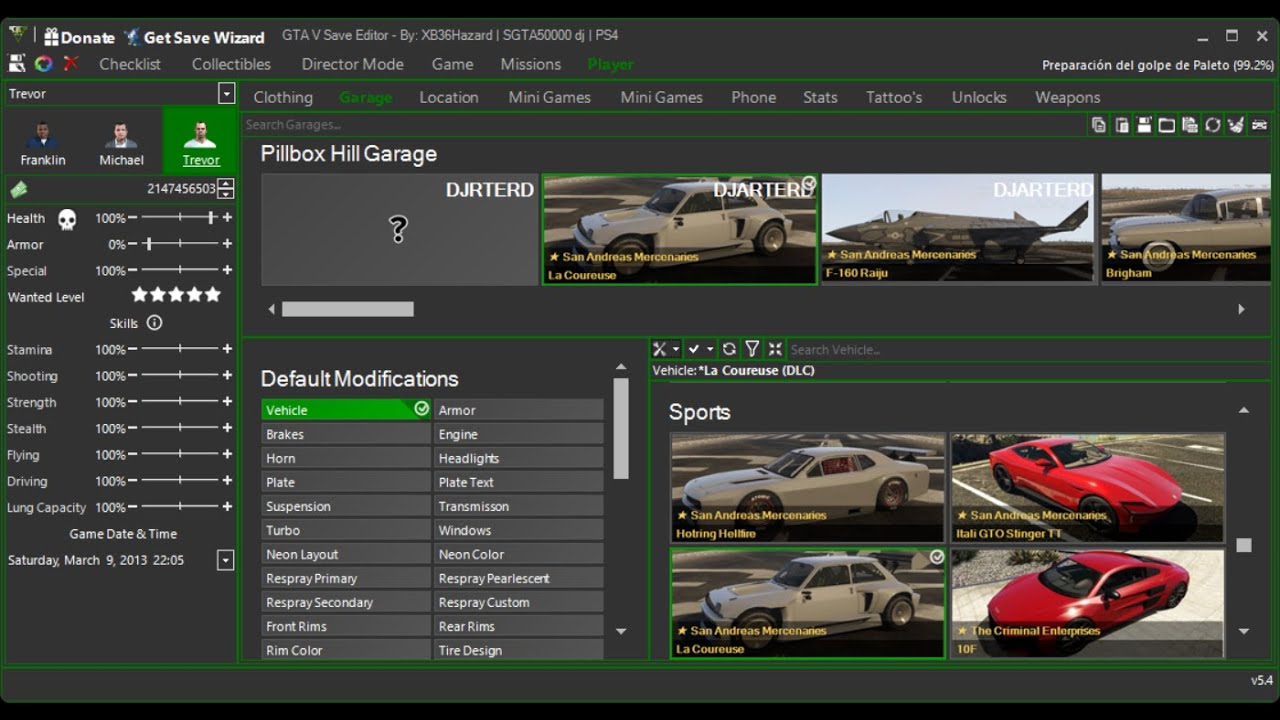
Task: Decrease money value with down stepper
Action: (x=226, y=194)
